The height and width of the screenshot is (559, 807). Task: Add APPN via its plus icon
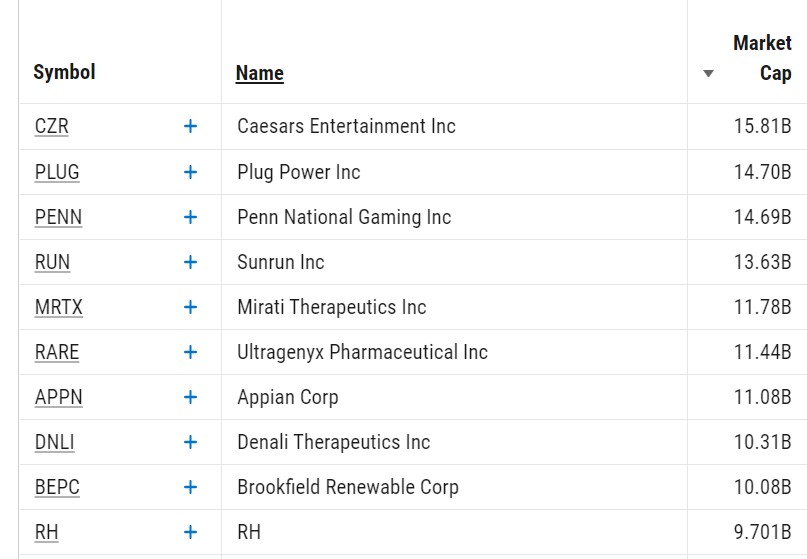pos(190,397)
